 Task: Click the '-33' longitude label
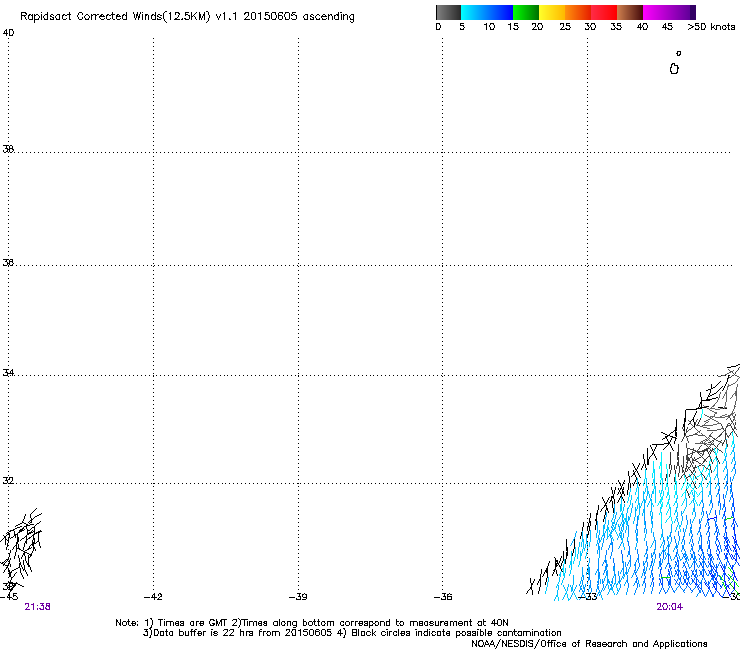pyautogui.click(x=588, y=597)
